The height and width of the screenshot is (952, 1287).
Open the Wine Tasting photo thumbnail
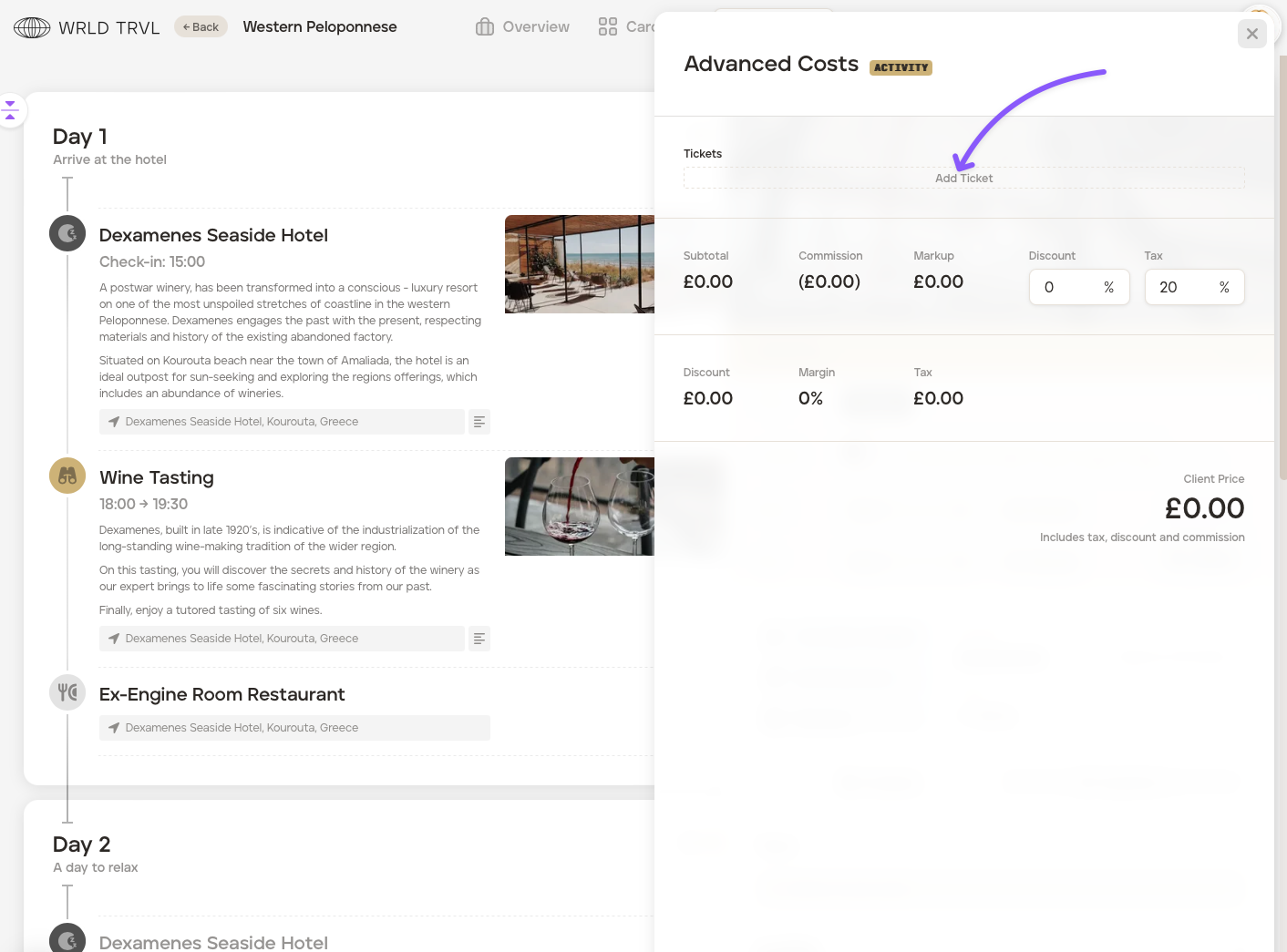pos(580,507)
